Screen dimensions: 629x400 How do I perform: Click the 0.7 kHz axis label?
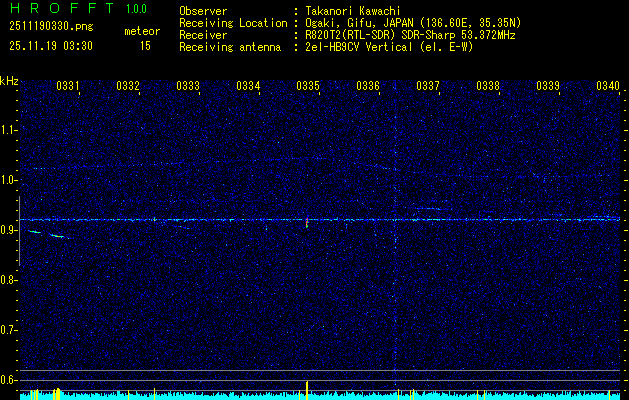tap(9, 331)
